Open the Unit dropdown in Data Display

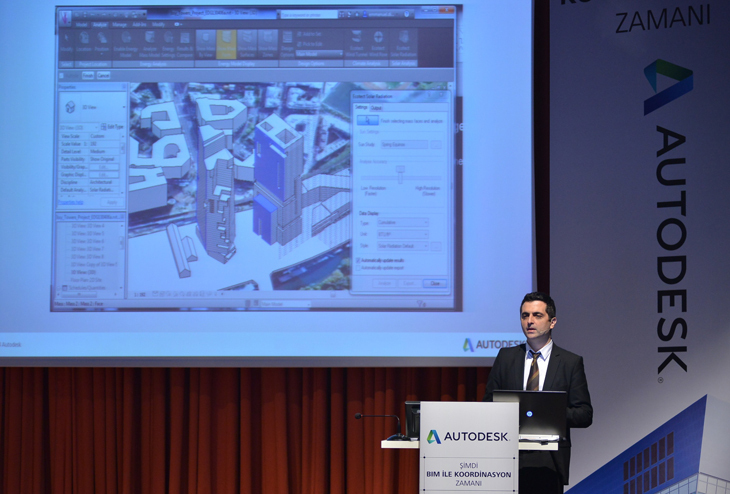tap(403, 235)
